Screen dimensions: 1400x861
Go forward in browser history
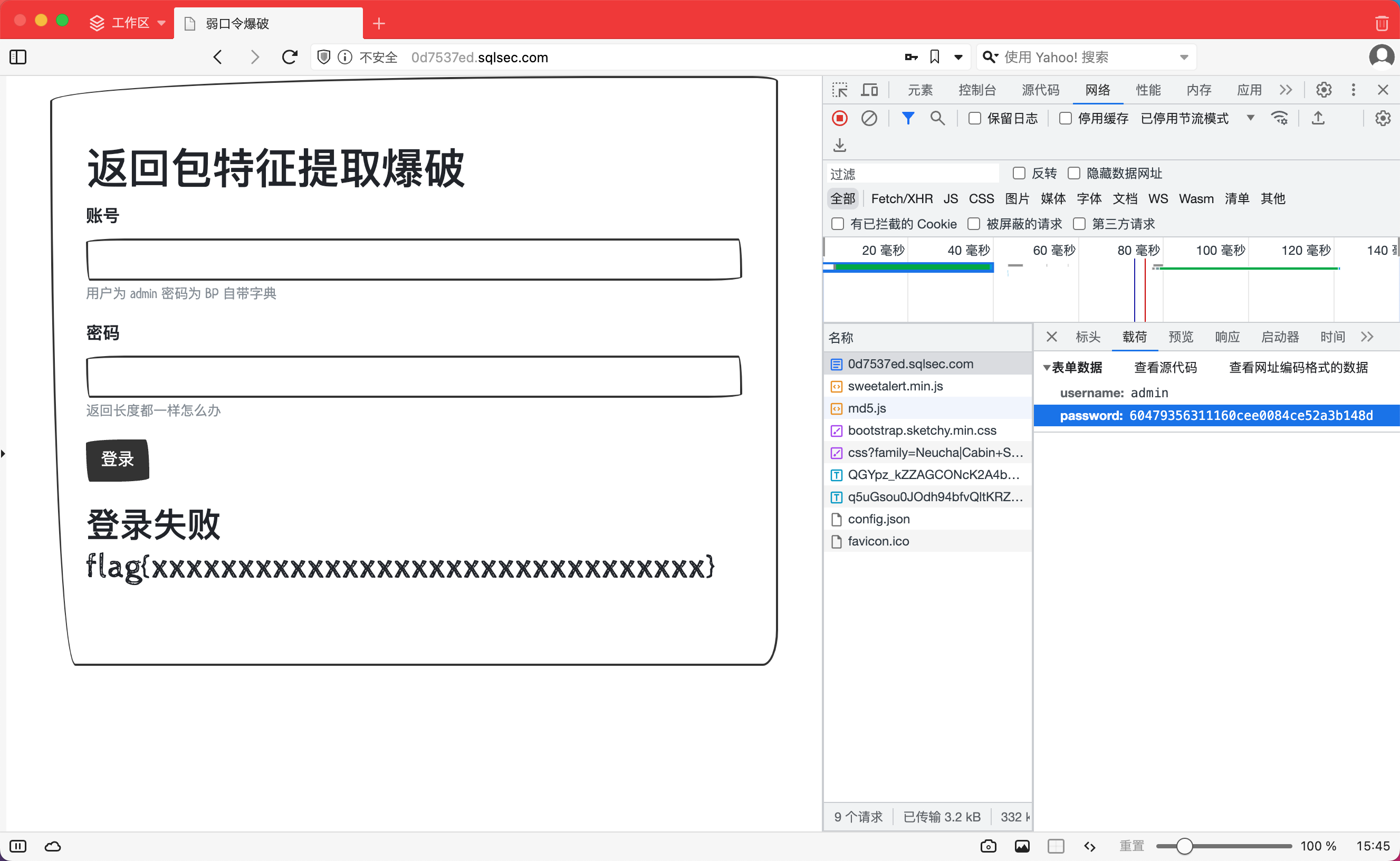tap(254, 57)
